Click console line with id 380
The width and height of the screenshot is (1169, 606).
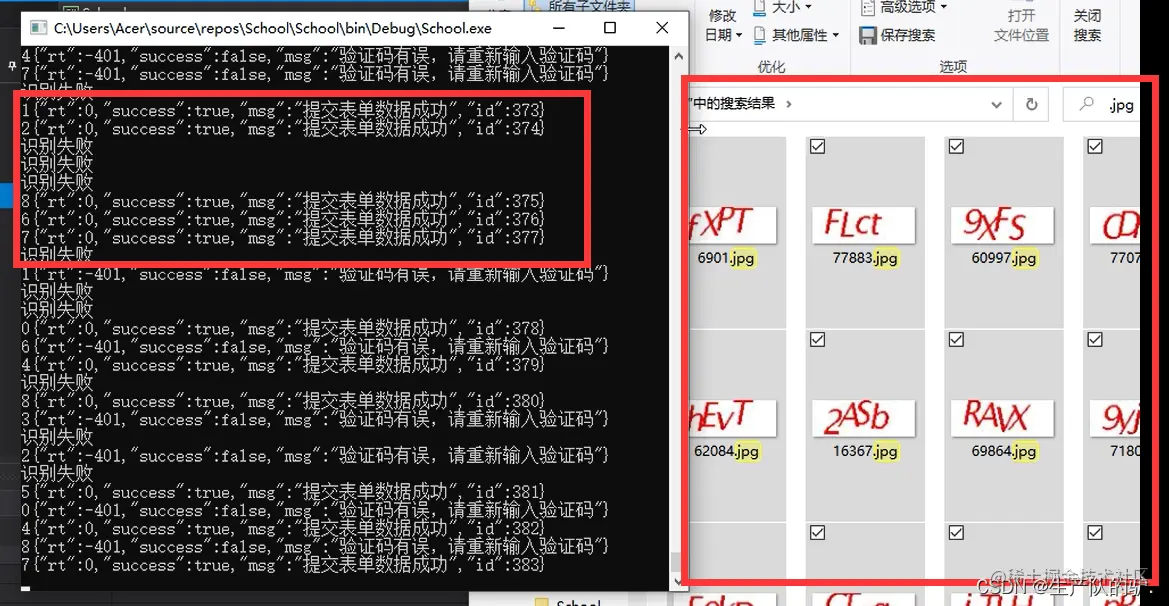(x=283, y=402)
